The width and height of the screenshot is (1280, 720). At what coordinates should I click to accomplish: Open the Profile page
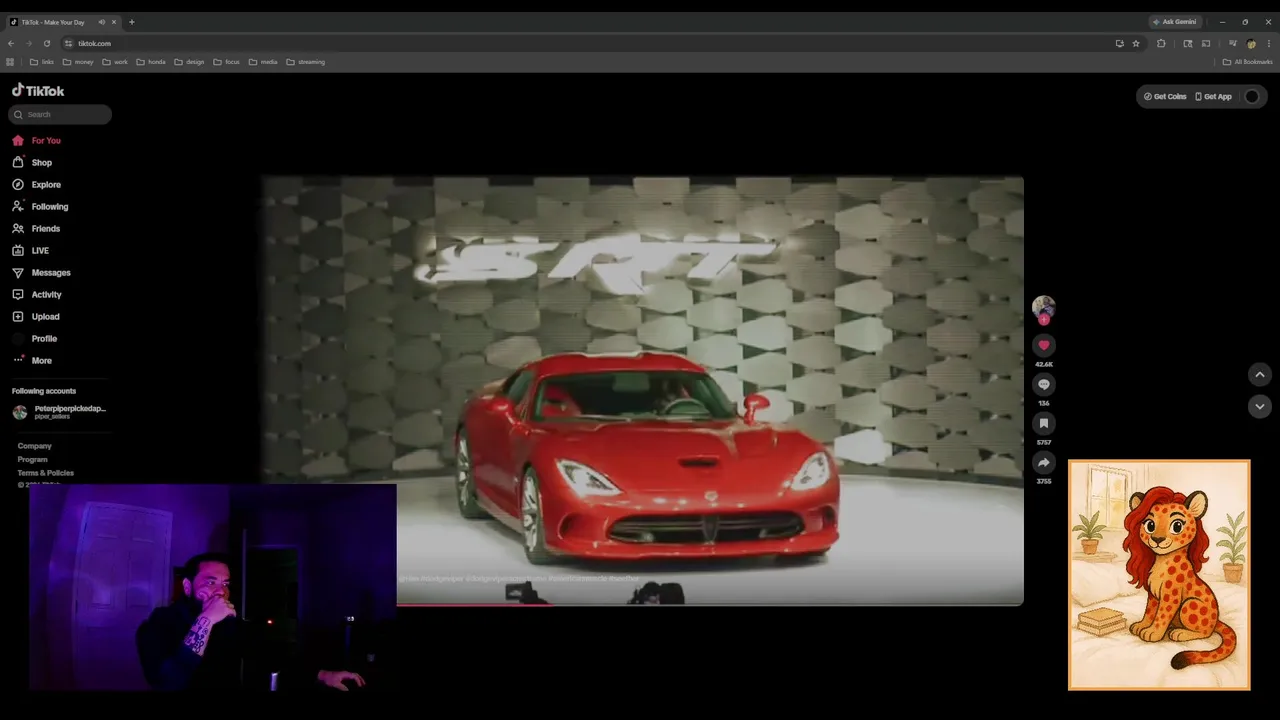(35, 339)
